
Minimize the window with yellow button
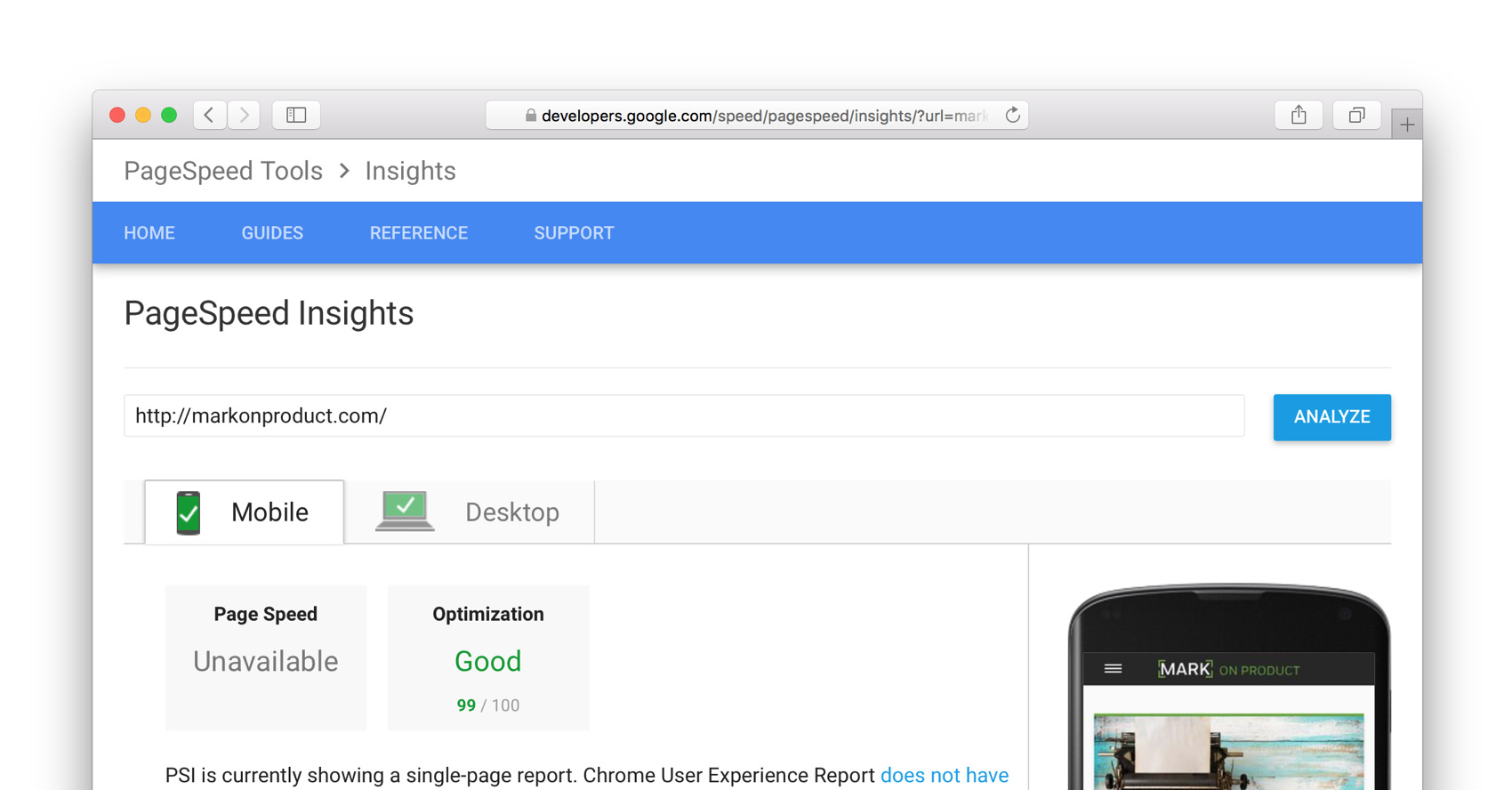click(142, 115)
